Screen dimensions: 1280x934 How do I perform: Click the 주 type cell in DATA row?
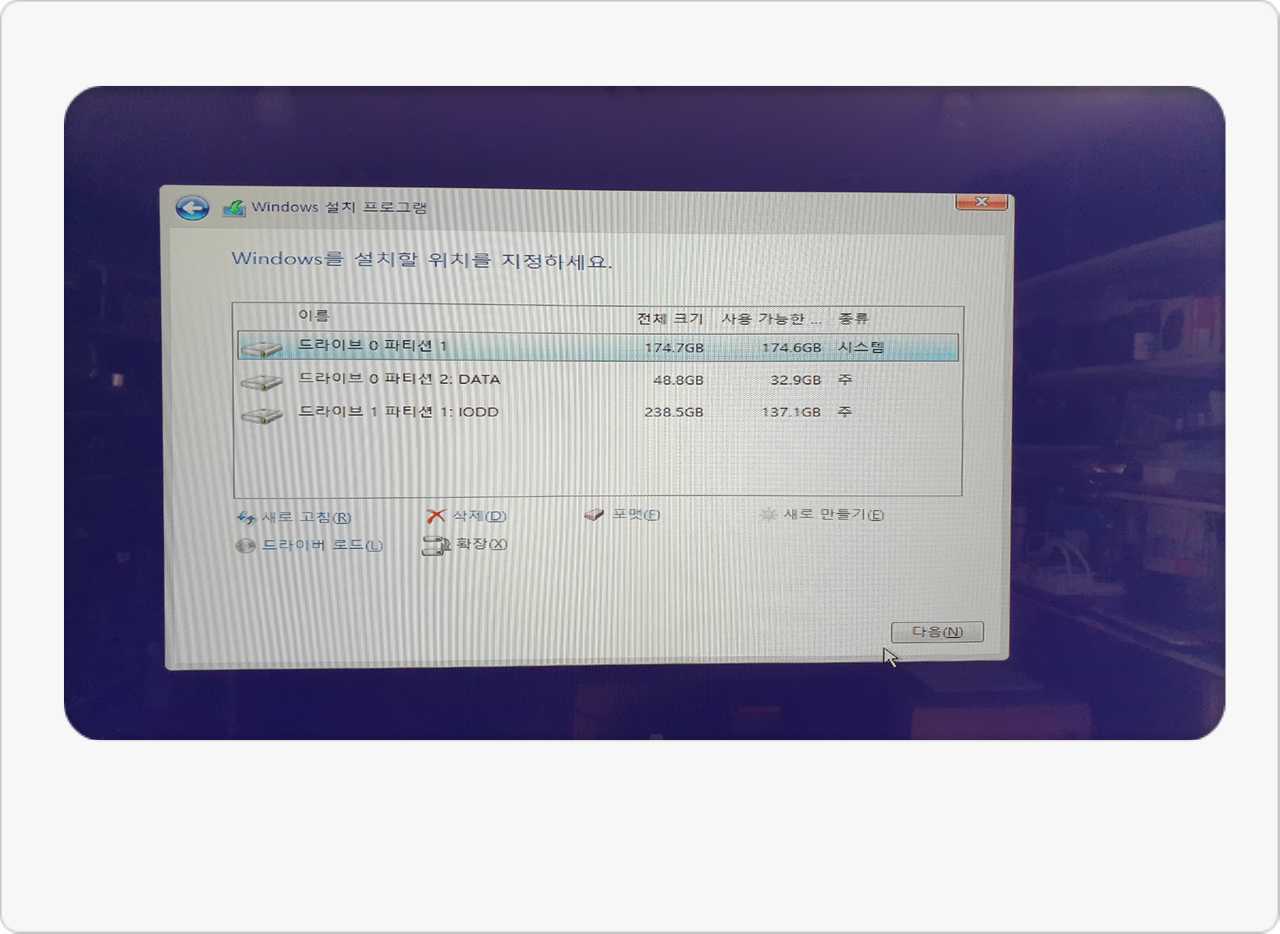[845, 380]
